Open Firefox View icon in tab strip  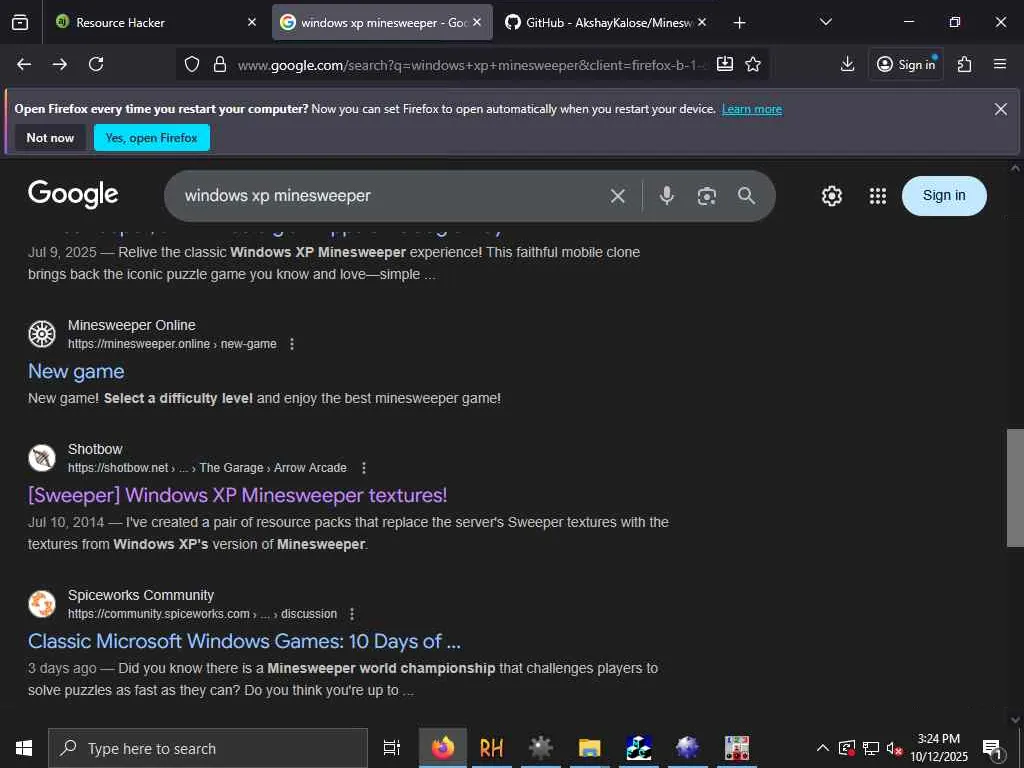(20, 23)
